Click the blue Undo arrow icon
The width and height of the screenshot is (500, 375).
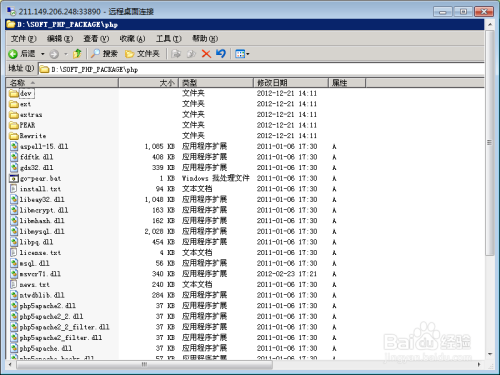click(x=221, y=53)
